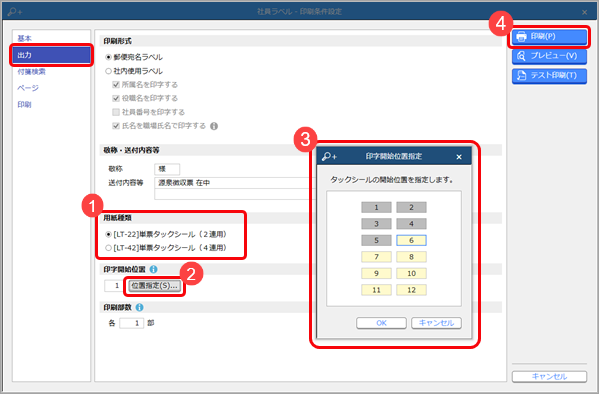Click the 印刷部数 copies field
Viewport: 599px width, 394px height.
pyautogui.click(x=131, y=323)
